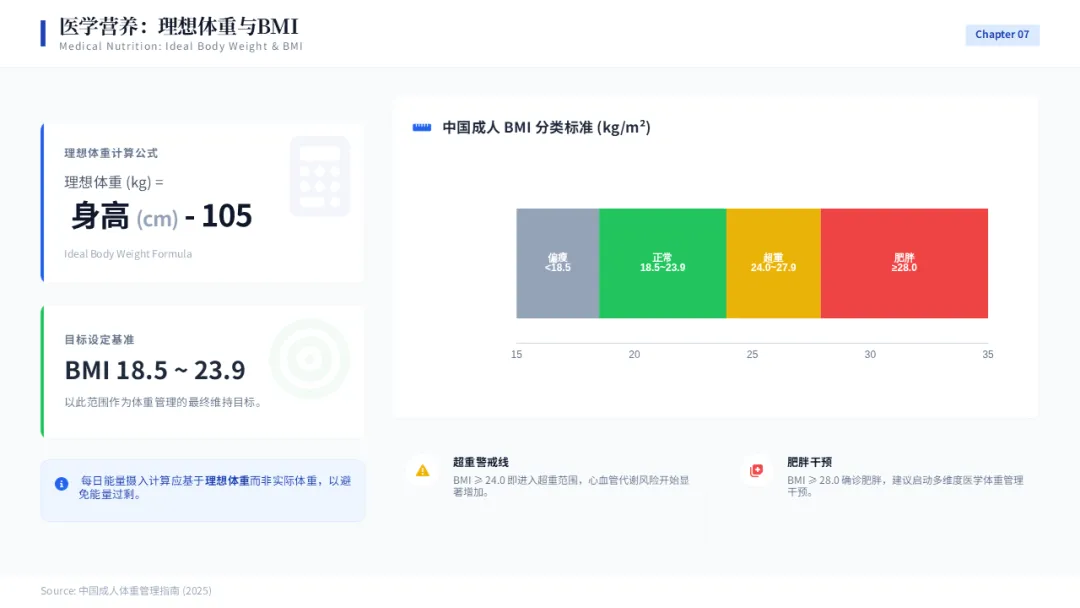Click the formula text 身高 (cm) - 105
This screenshot has height=608, width=1080.
tap(161, 216)
